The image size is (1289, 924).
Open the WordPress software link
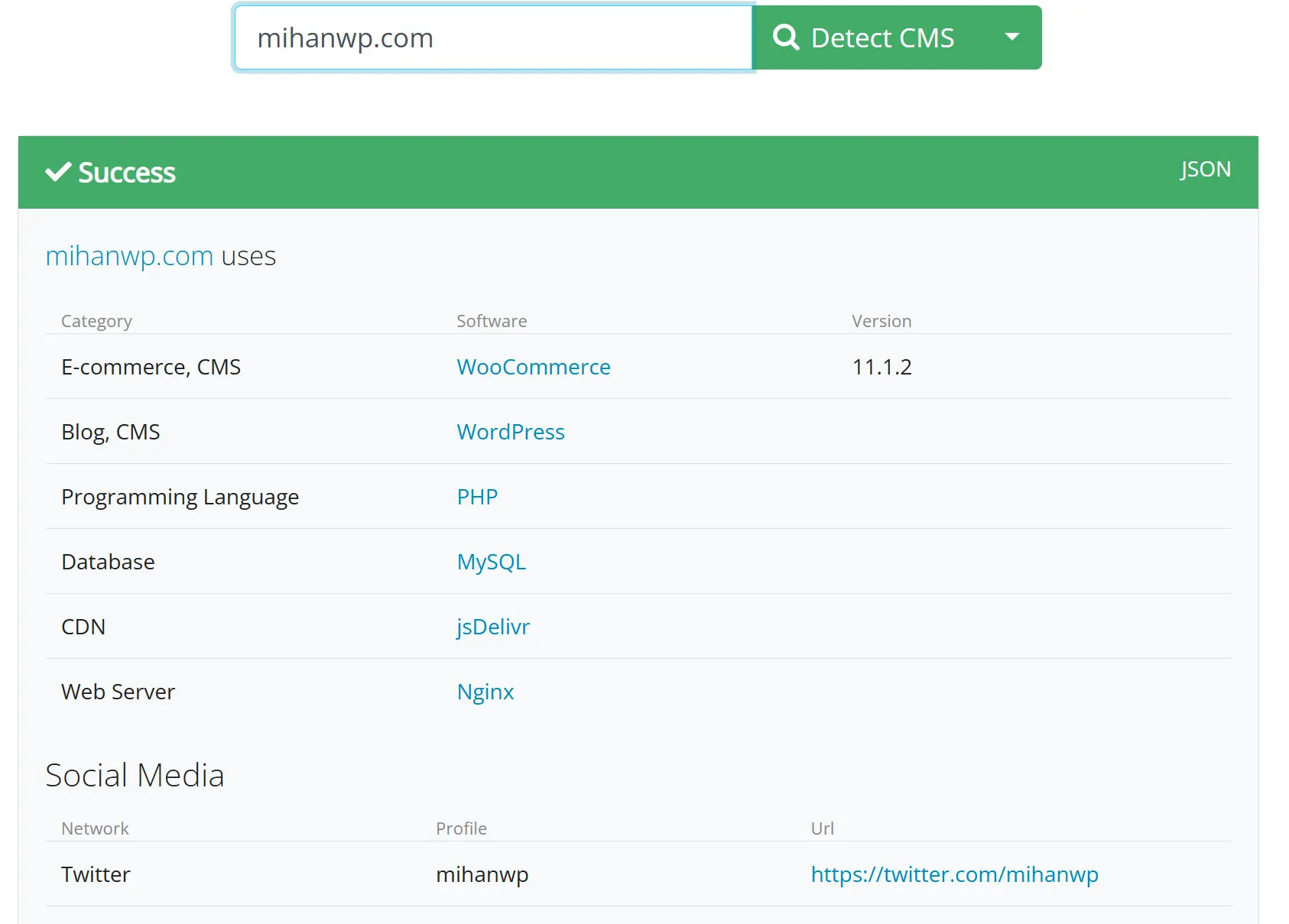tap(511, 432)
